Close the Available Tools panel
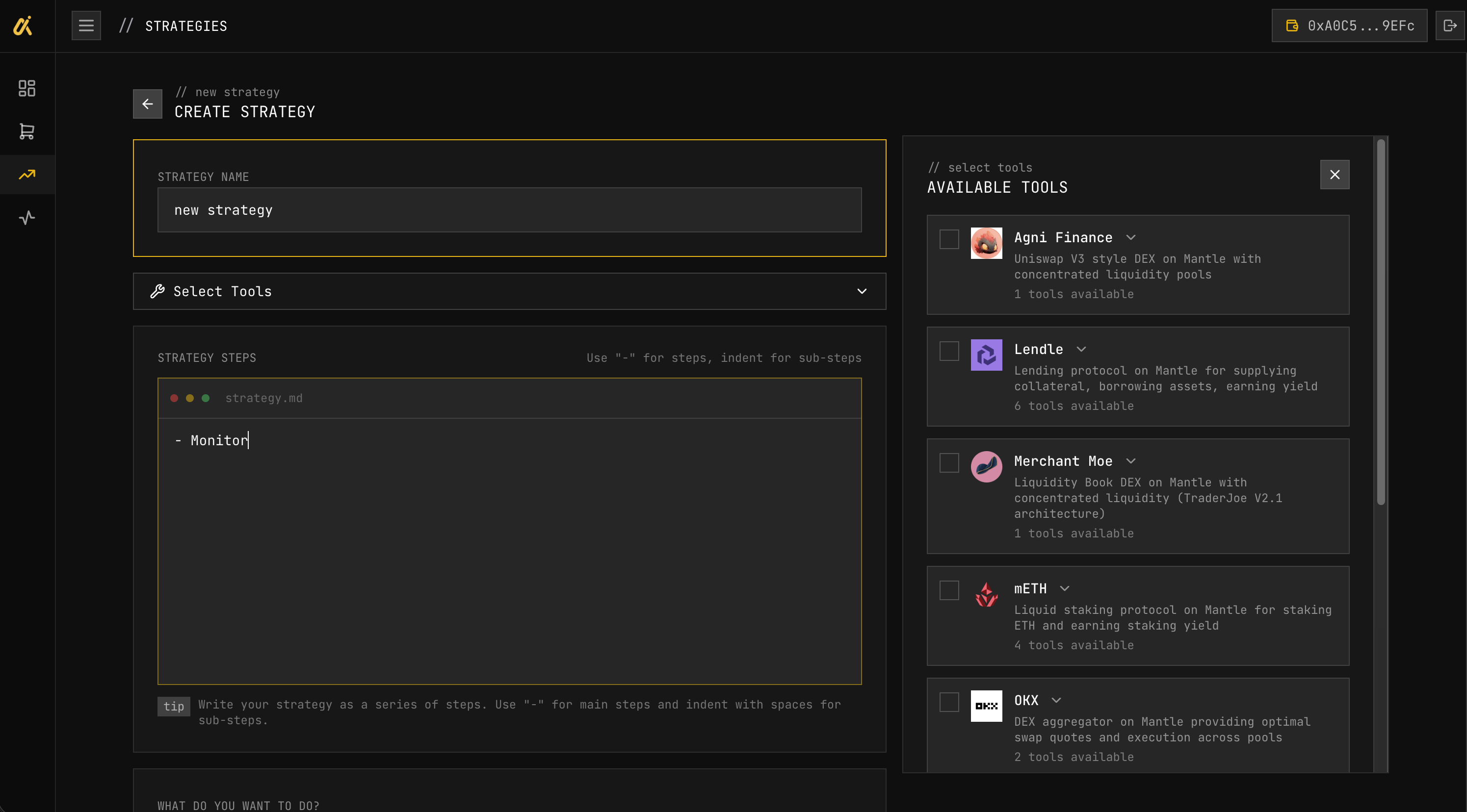Viewport: 1467px width, 812px height. tap(1335, 175)
